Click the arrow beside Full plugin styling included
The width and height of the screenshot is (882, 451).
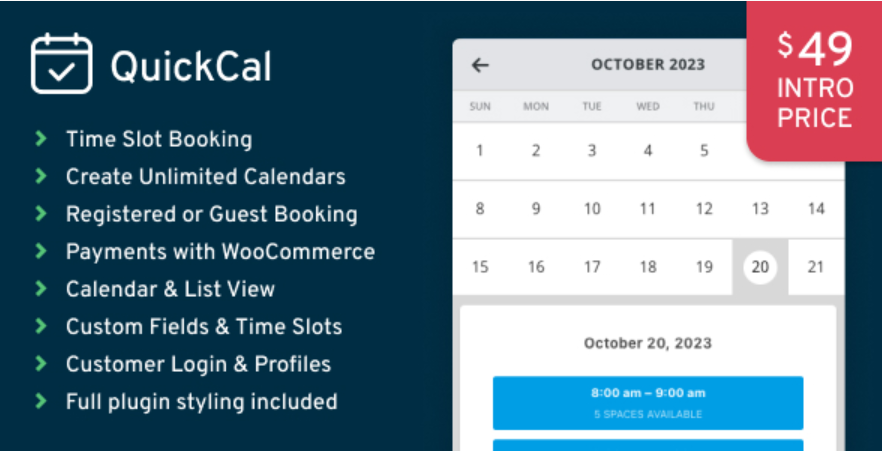pyautogui.click(x=41, y=402)
